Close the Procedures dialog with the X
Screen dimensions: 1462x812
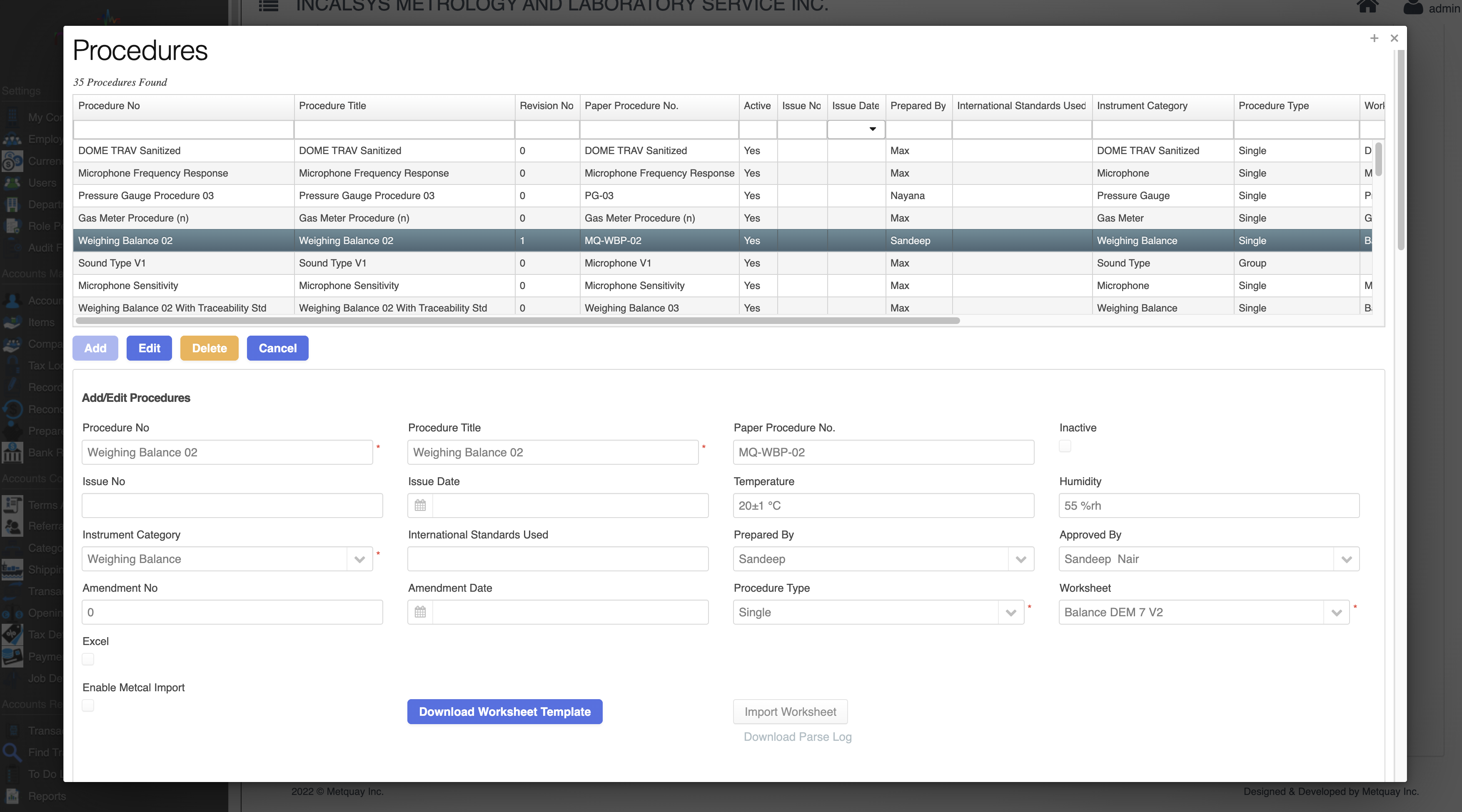point(1394,38)
